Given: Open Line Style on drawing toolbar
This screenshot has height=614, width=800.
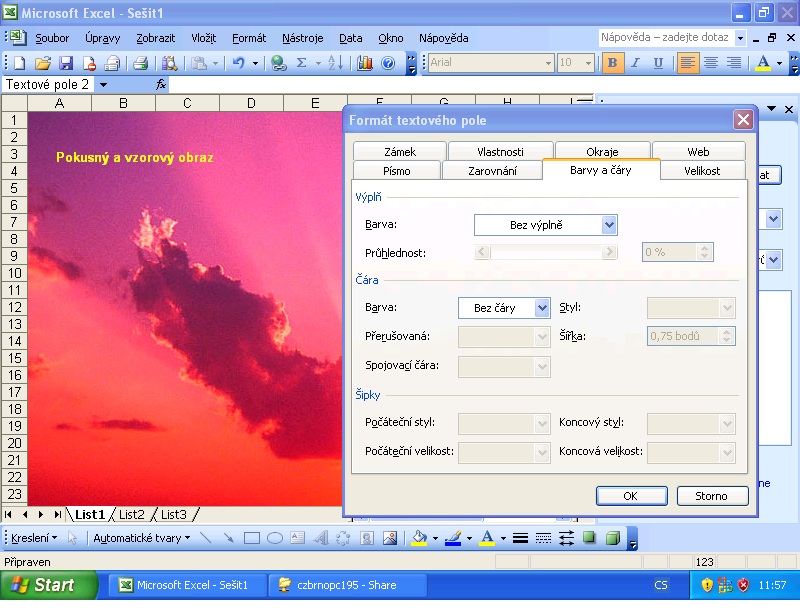Looking at the screenshot, I should point(520,538).
